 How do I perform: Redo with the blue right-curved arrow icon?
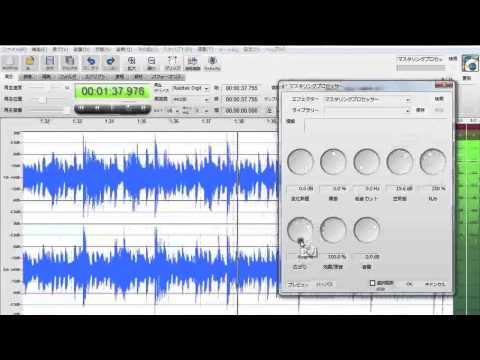pyautogui.click(x=110, y=62)
